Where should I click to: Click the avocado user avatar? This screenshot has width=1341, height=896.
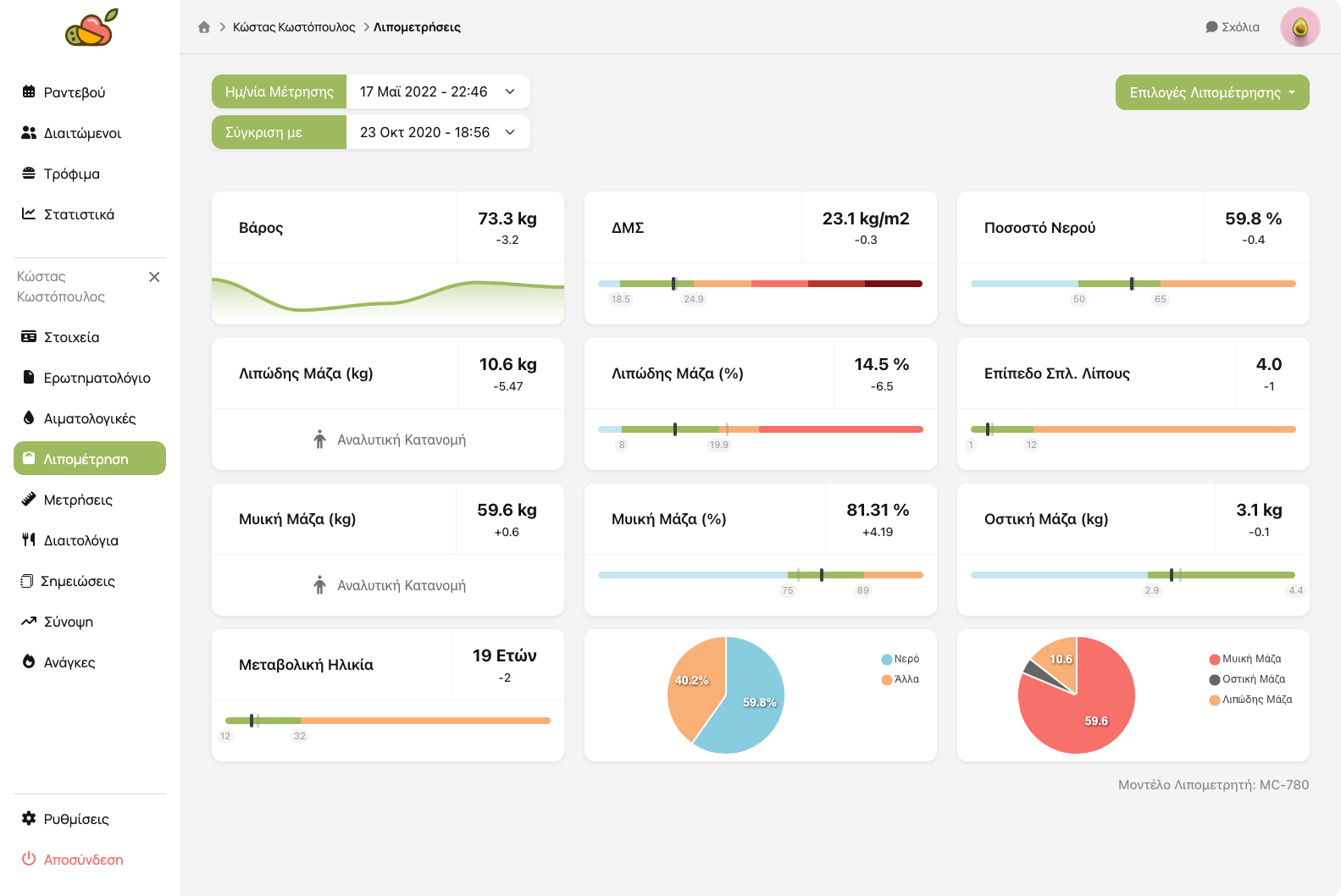(1299, 27)
